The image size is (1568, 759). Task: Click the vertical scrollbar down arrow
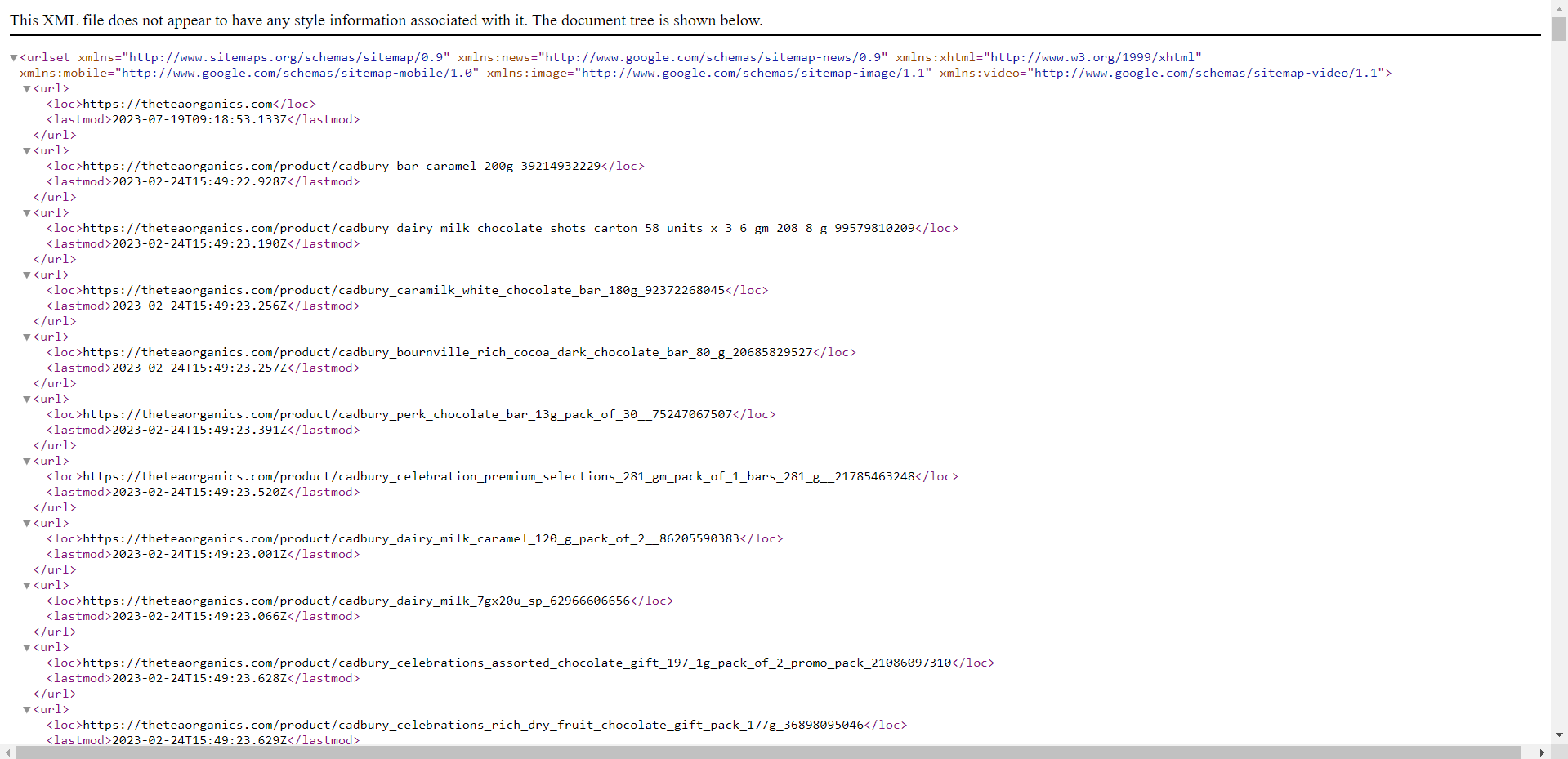pyautogui.click(x=1559, y=735)
